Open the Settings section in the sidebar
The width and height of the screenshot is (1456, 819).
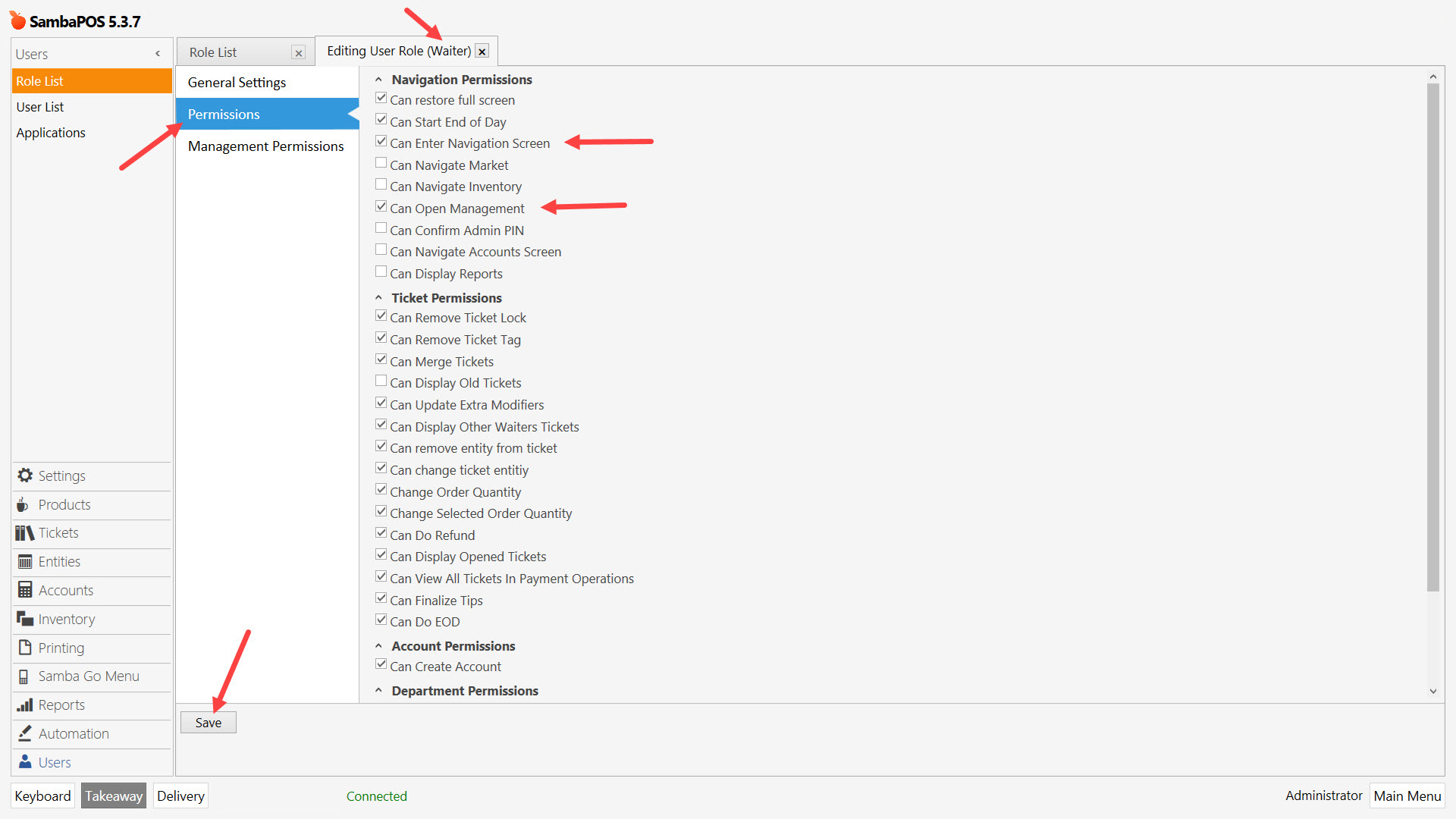[61, 475]
